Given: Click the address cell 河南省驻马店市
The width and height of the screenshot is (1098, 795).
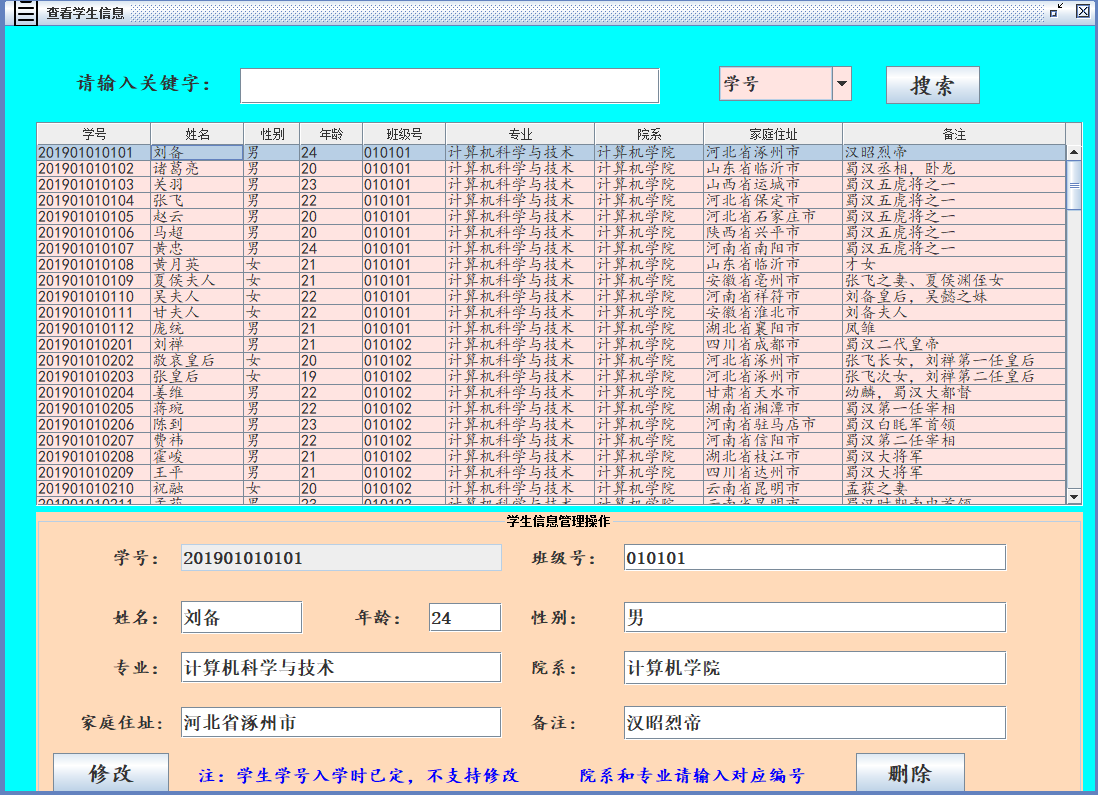Looking at the screenshot, I should point(773,424).
